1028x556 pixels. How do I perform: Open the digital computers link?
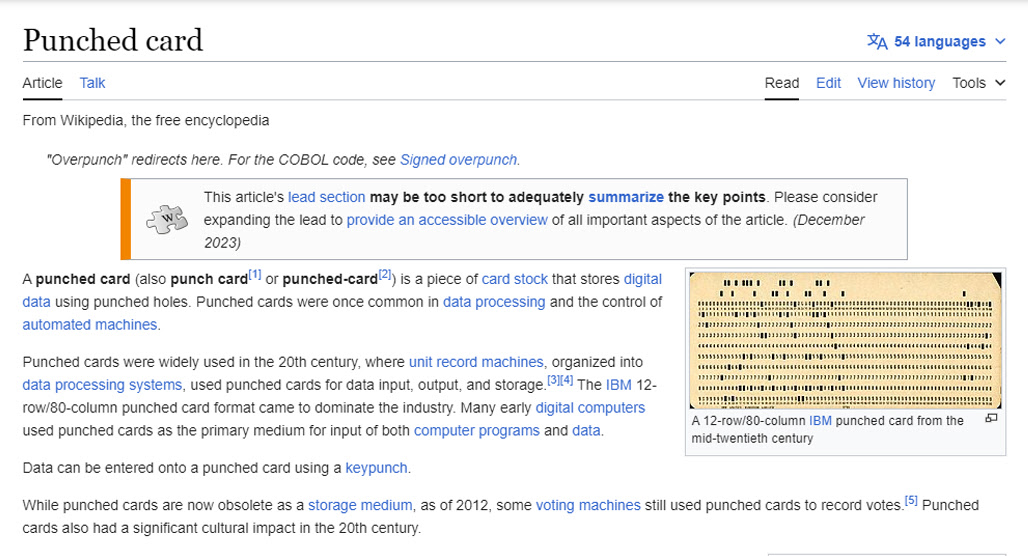coord(590,408)
